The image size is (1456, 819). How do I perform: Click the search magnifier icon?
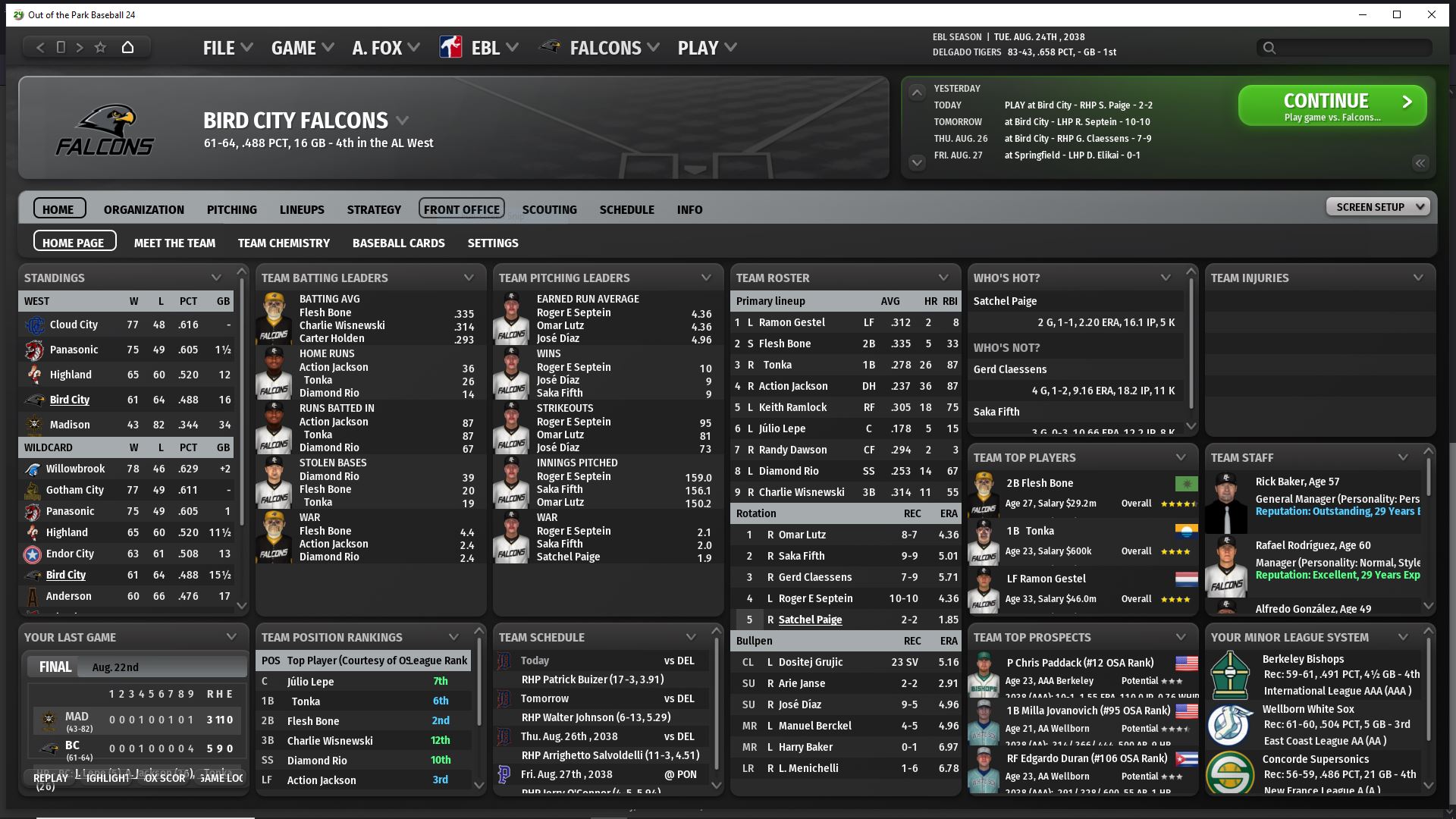click(1269, 48)
